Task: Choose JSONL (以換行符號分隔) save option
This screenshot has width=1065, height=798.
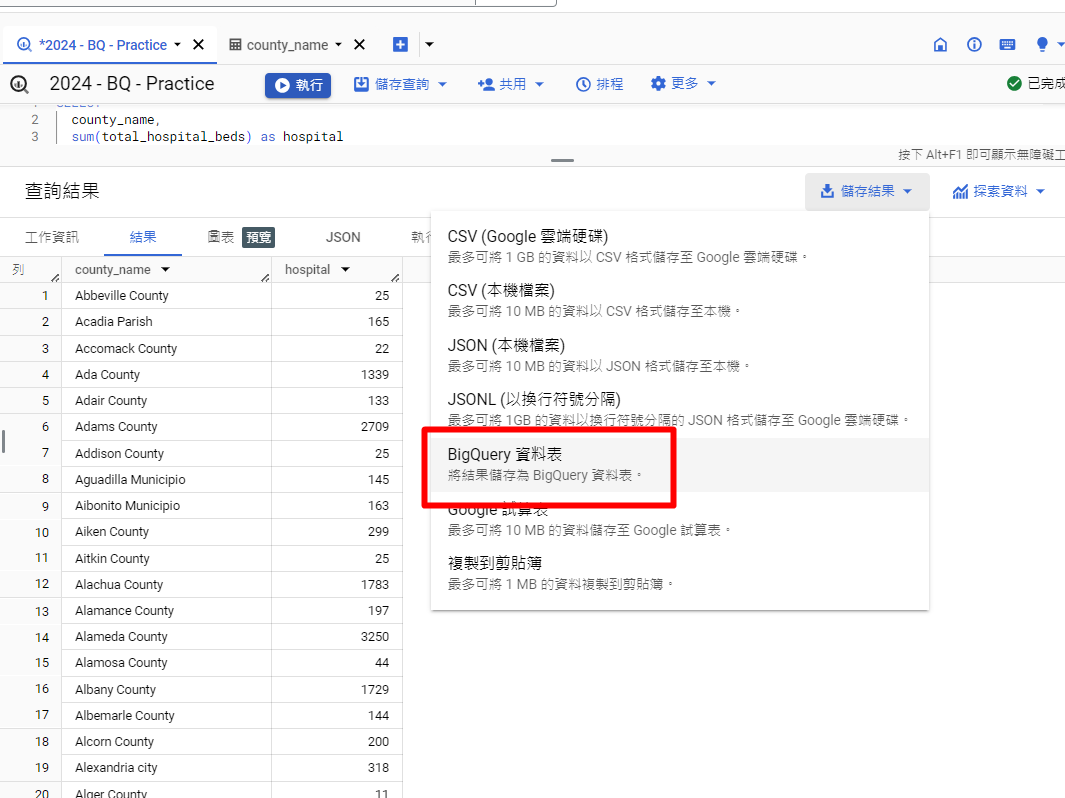Action: click(x=680, y=410)
